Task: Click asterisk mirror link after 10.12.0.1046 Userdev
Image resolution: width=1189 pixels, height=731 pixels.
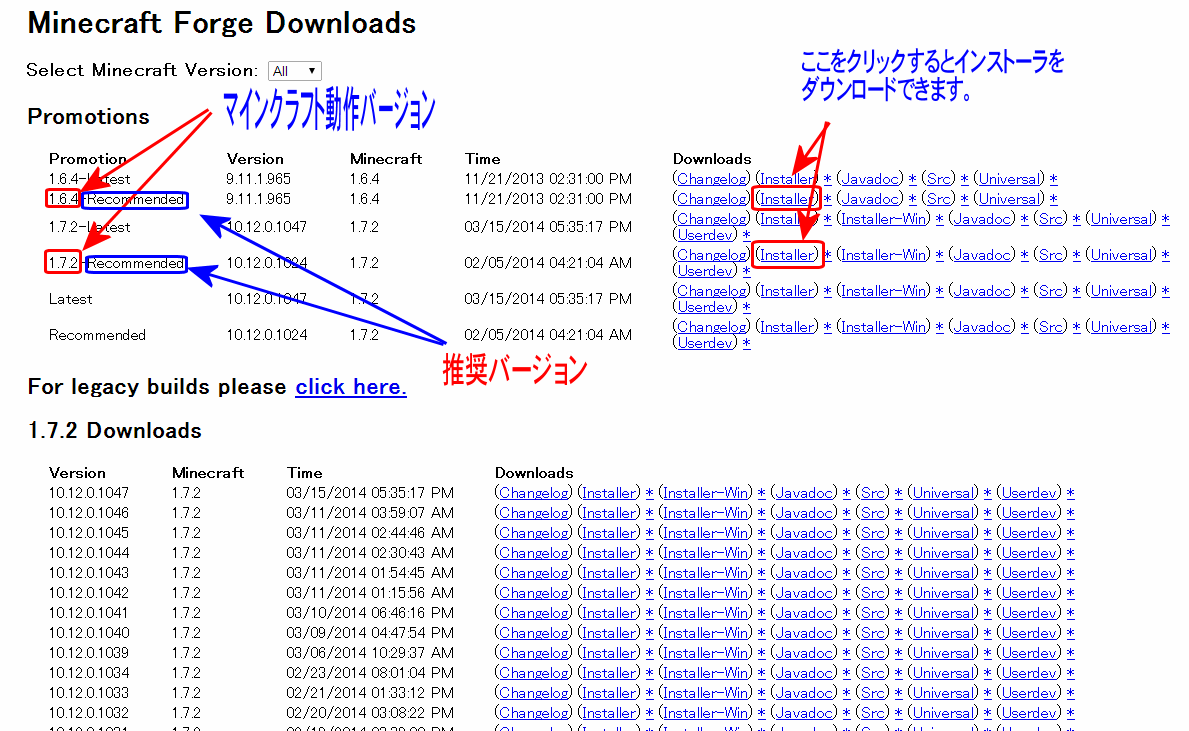Action: 1071,513
